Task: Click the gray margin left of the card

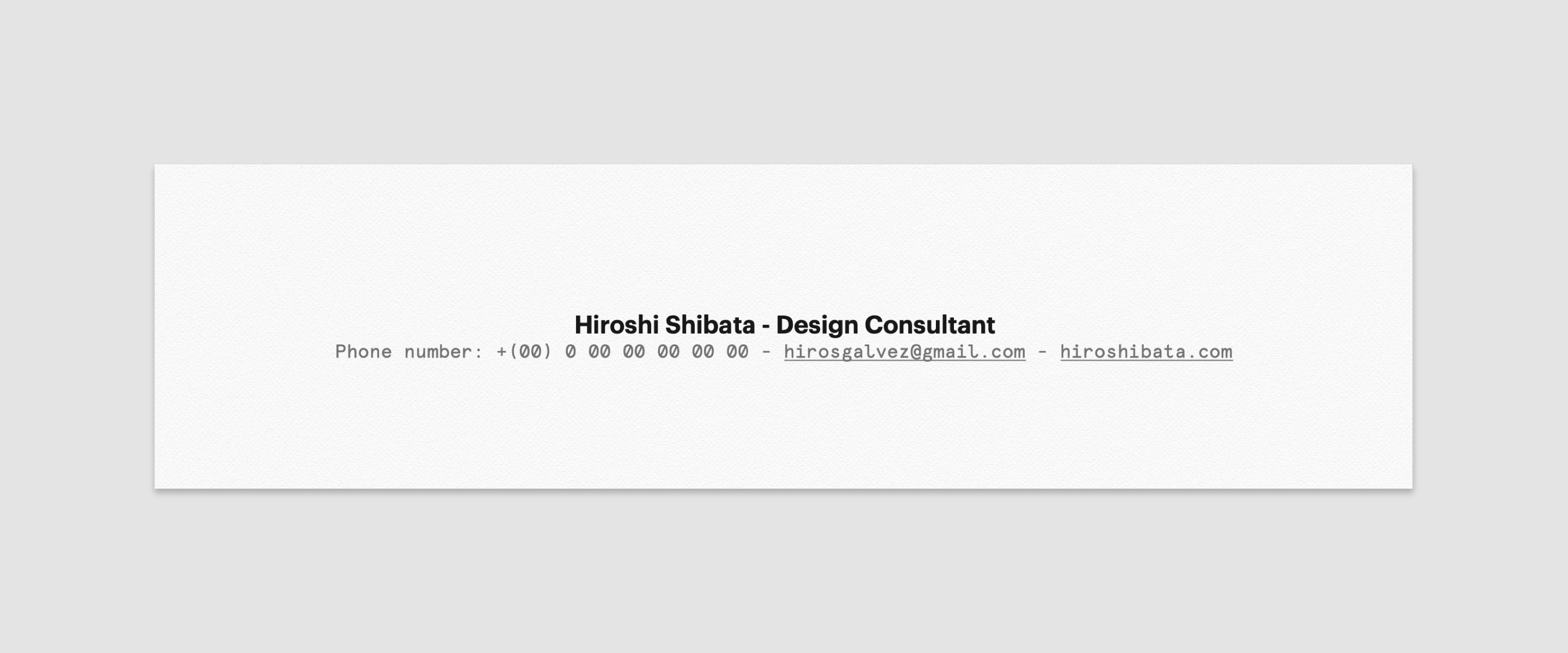Action: 76,326
